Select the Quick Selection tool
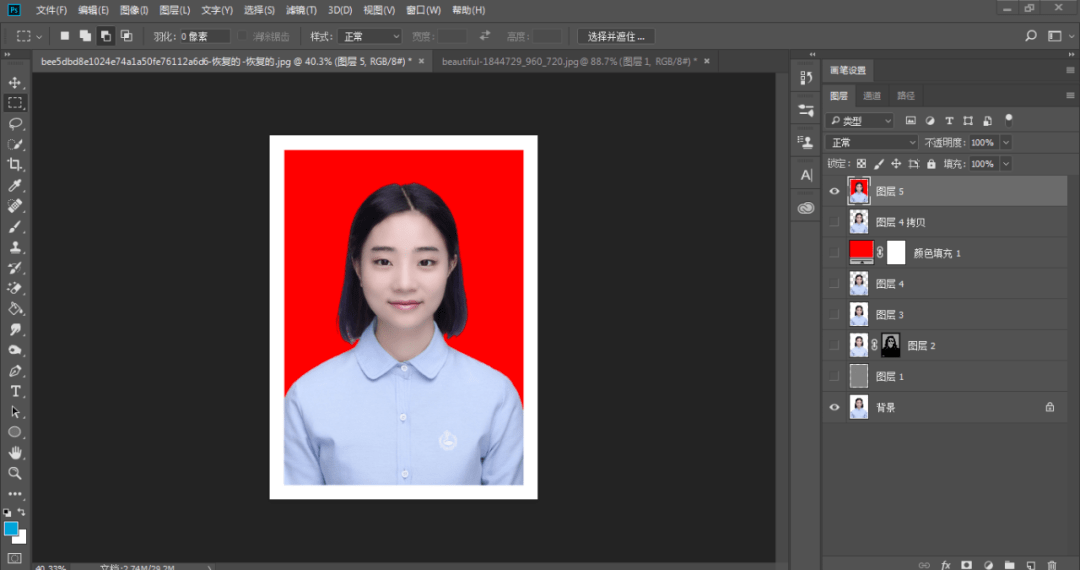The height and width of the screenshot is (570, 1080). 14,145
